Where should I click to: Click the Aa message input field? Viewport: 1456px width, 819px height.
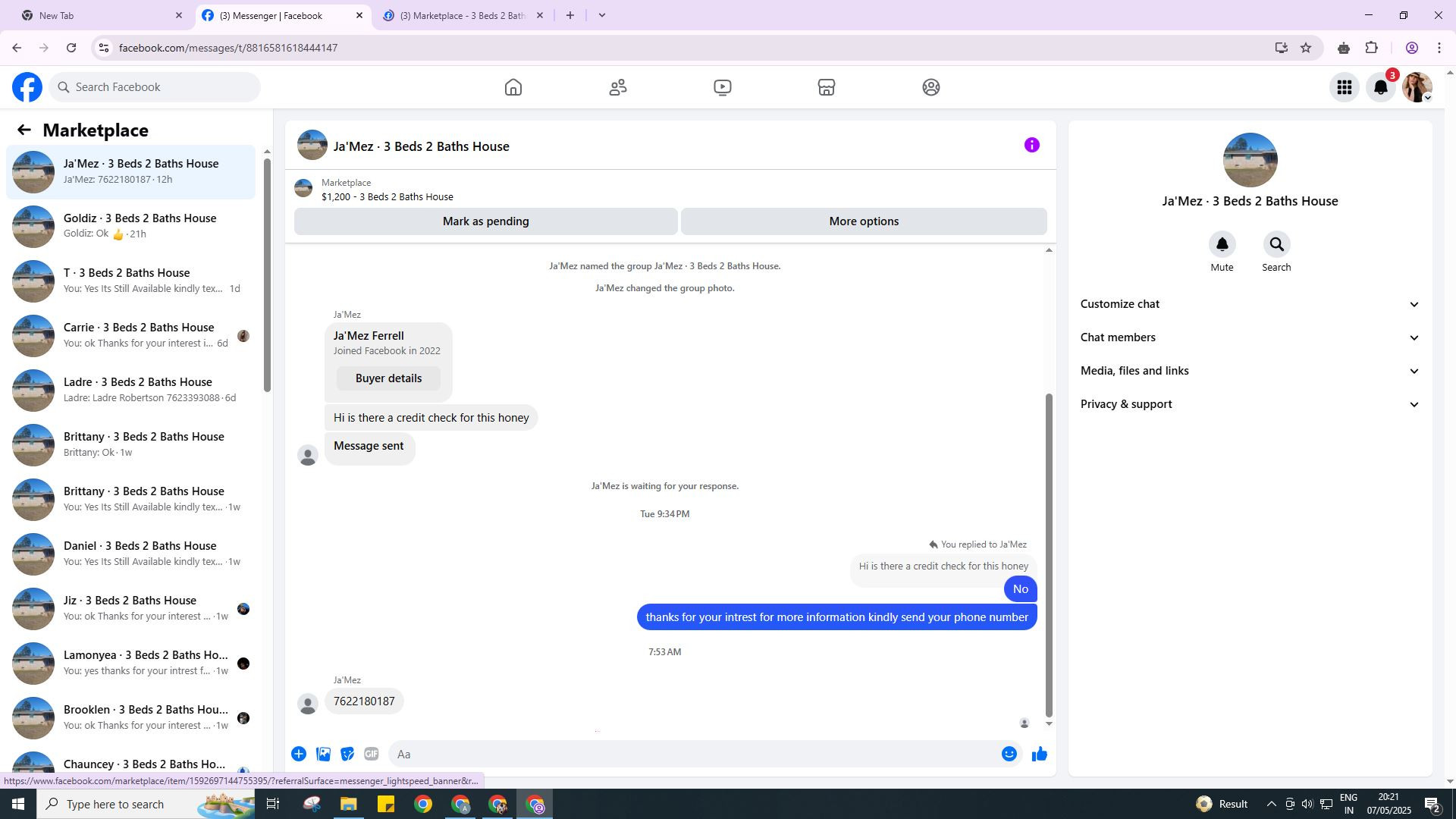(x=694, y=754)
